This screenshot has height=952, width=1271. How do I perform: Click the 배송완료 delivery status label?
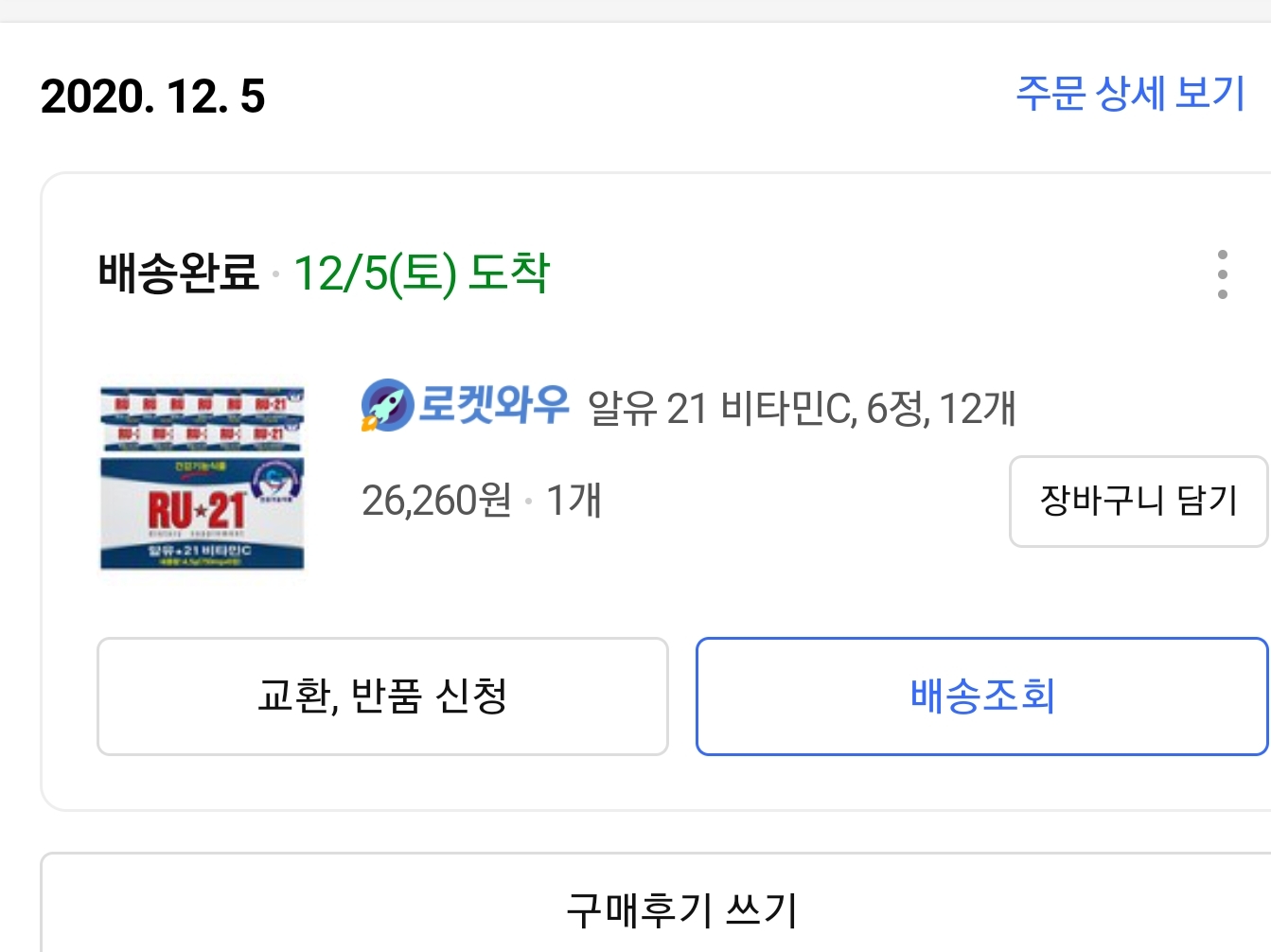(x=179, y=273)
